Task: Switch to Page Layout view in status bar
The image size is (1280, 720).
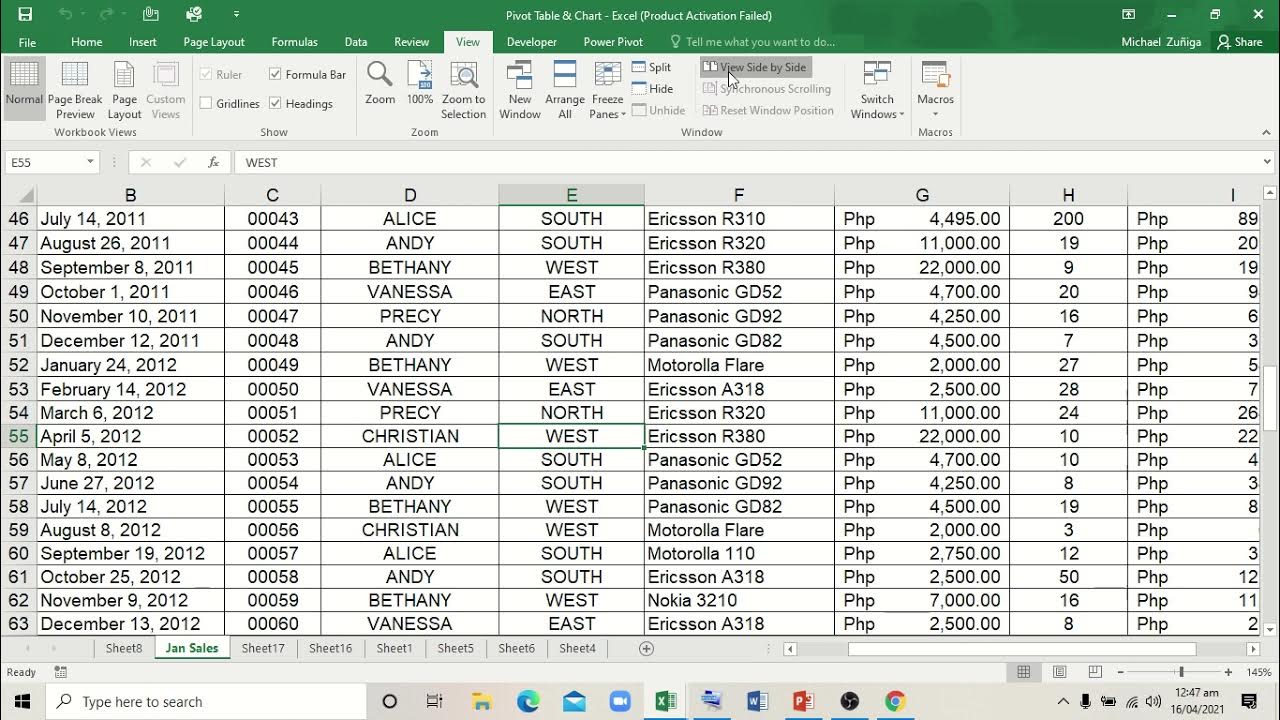Action: pyautogui.click(x=1059, y=672)
